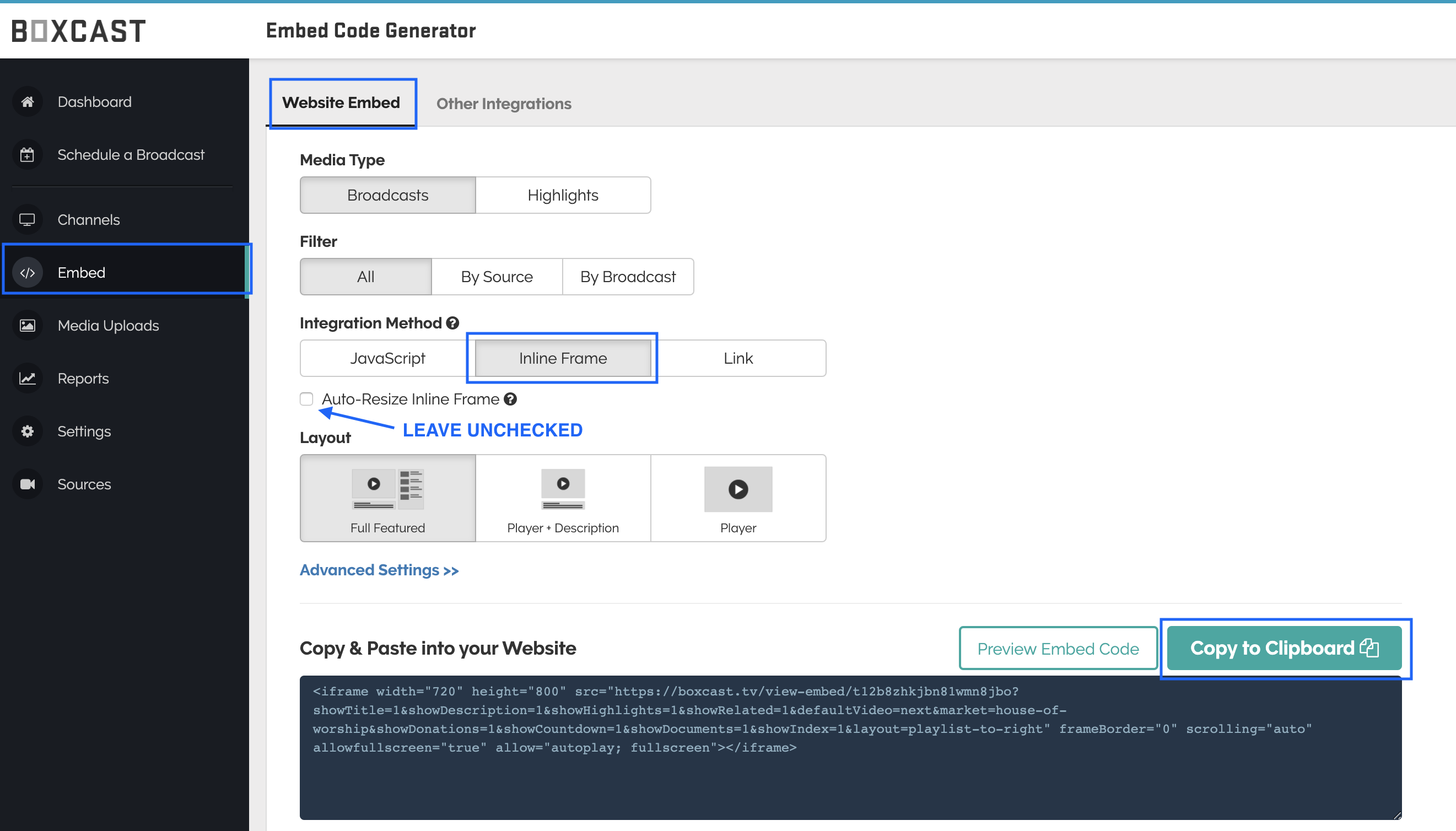The image size is (1456, 831).
Task: Open the Website Embed tab
Action: click(342, 102)
